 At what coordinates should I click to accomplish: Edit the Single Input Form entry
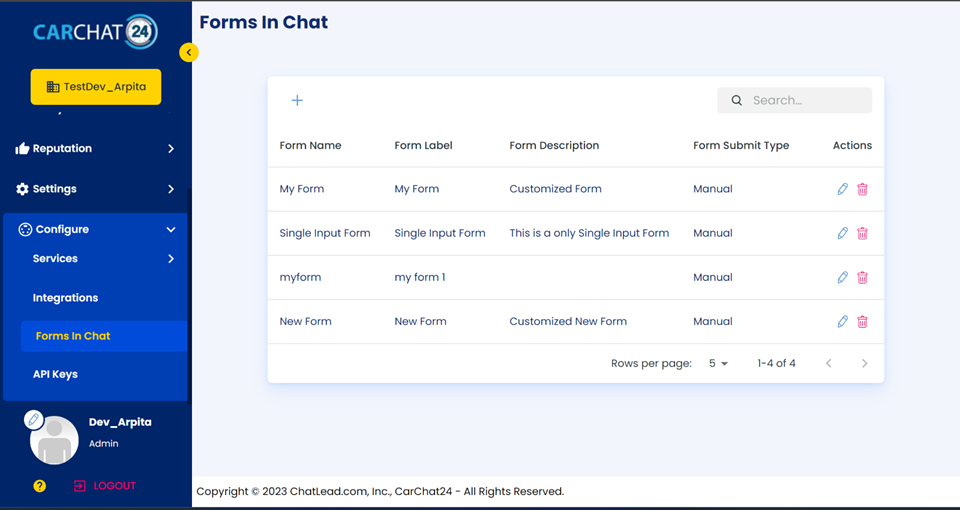[x=843, y=233]
